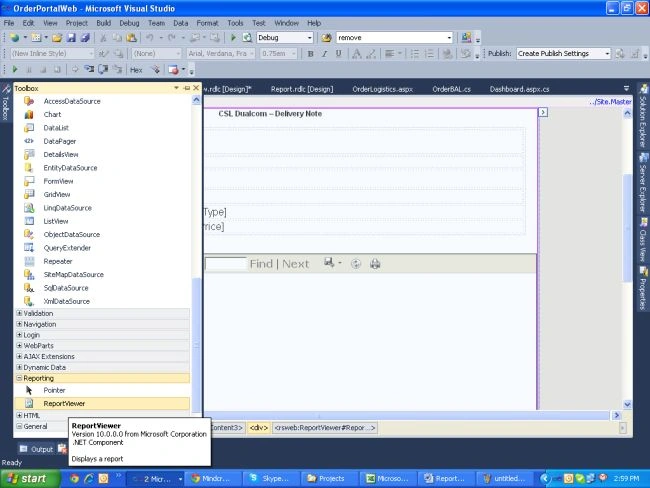Open the Debug menu
This screenshot has width=650, height=488.
pyautogui.click(x=129, y=23)
